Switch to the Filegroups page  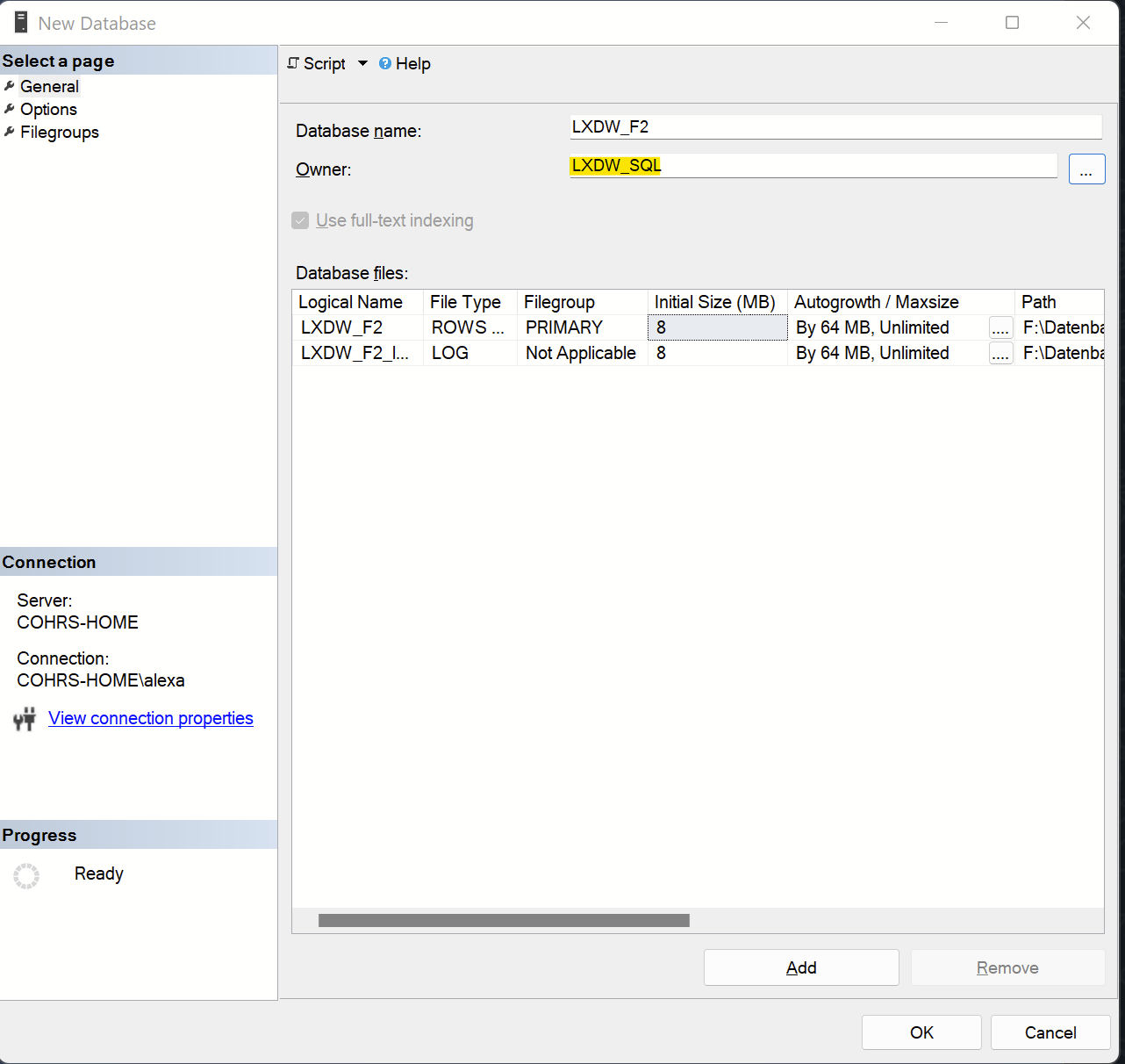click(59, 133)
